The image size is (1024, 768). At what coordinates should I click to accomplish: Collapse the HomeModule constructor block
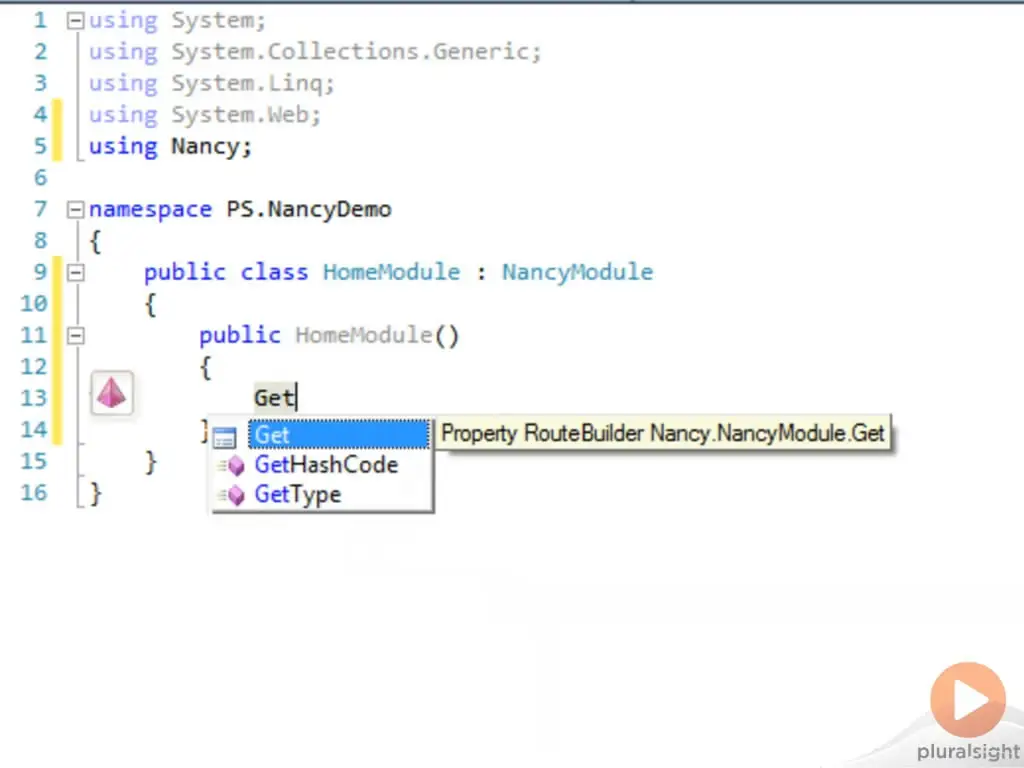(x=76, y=336)
